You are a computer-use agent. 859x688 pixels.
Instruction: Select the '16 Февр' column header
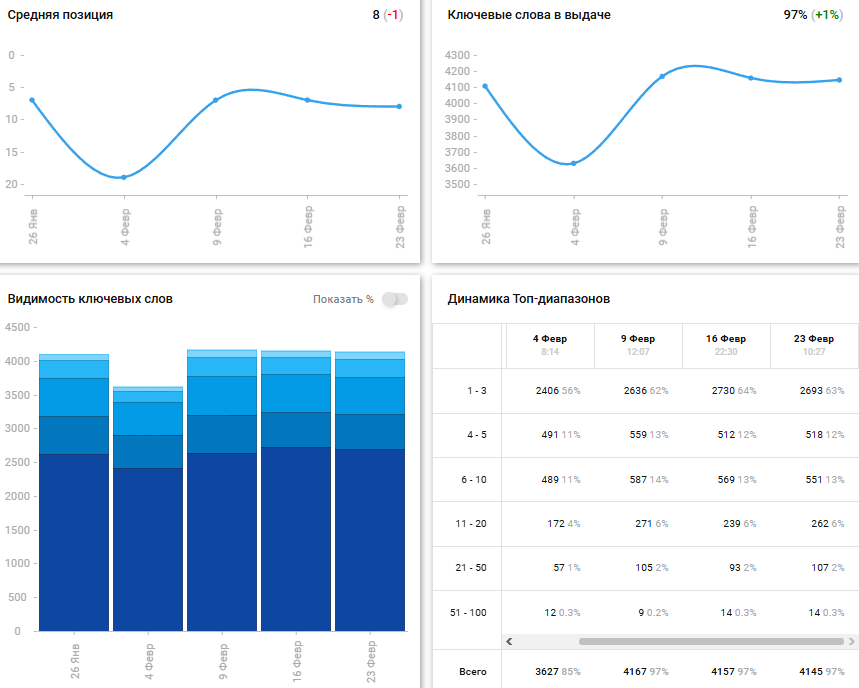(726, 345)
